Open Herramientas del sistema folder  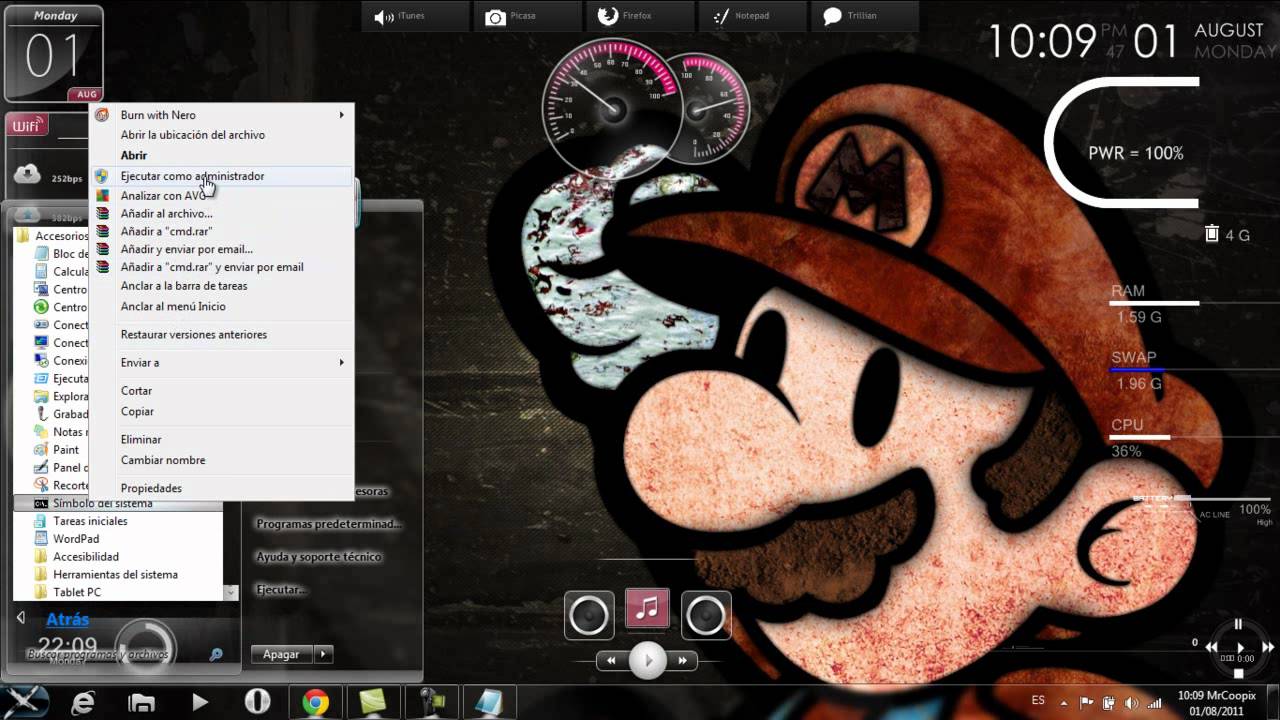115,575
